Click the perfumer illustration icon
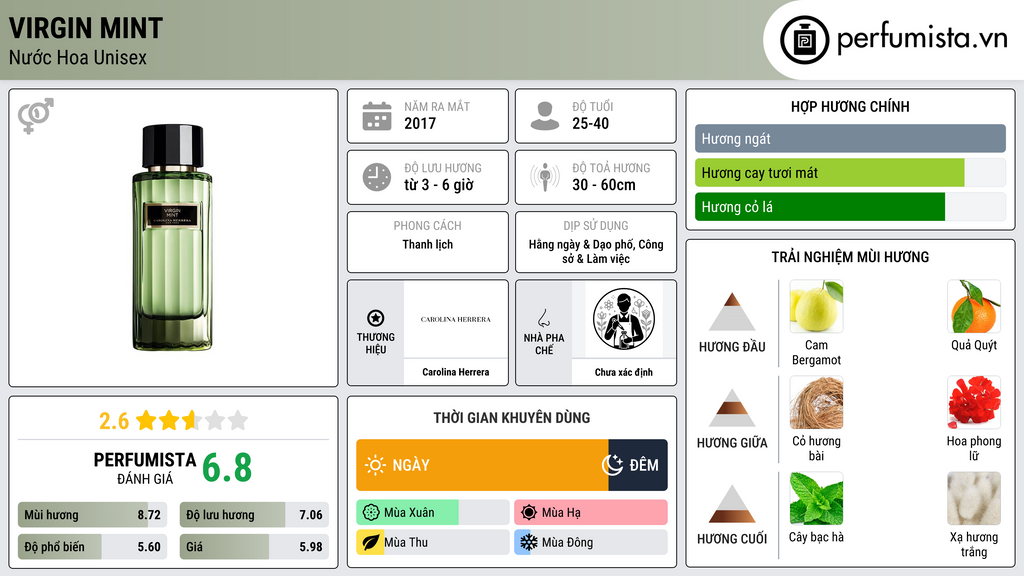 click(x=624, y=319)
